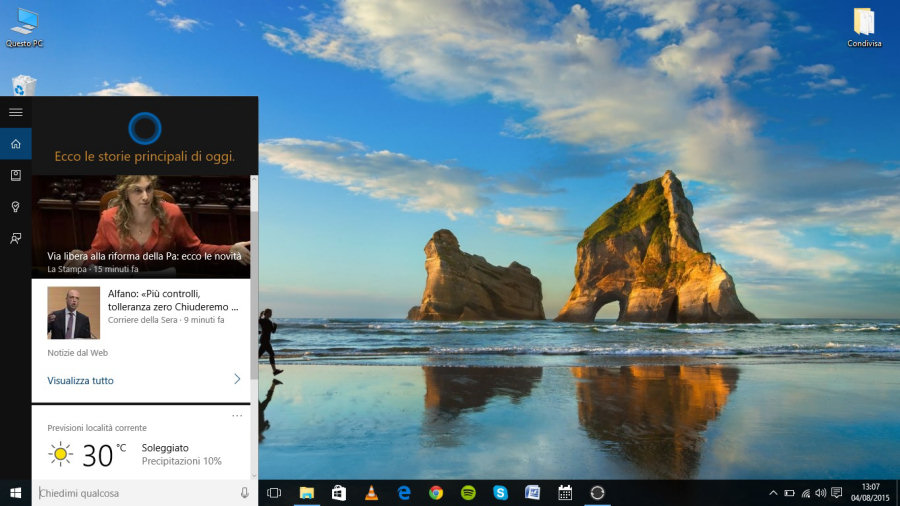Open Alfano Più controlli headline
Image resolution: width=900 pixels, height=506 pixels.
tap(173, 300)
